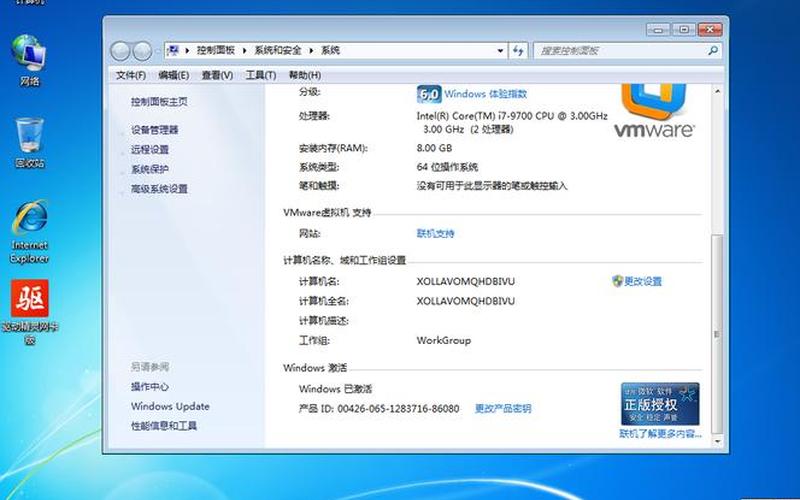
Task: Click the 系统 breadcrumb
Action: tap(330, 51)
